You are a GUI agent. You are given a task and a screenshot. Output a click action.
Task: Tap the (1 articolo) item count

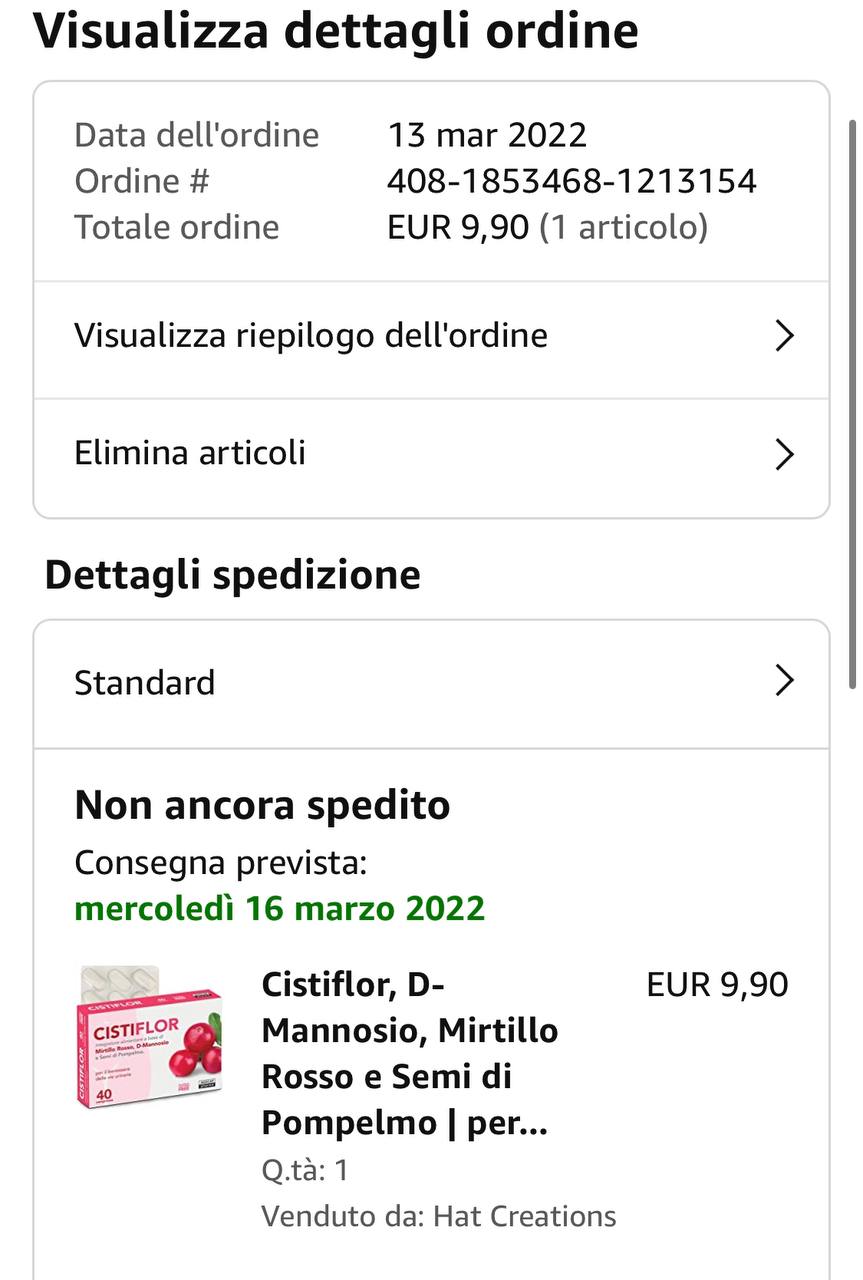click(x=623, y=227)
